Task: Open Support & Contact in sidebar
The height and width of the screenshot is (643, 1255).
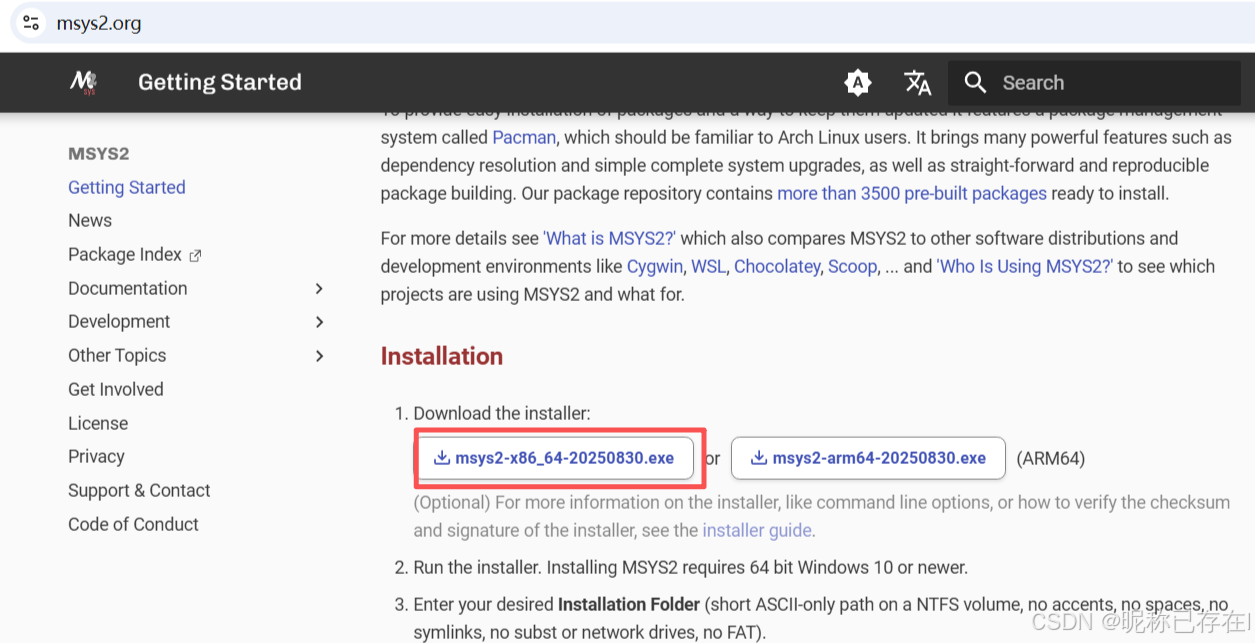Action: [x=139, y=490]
